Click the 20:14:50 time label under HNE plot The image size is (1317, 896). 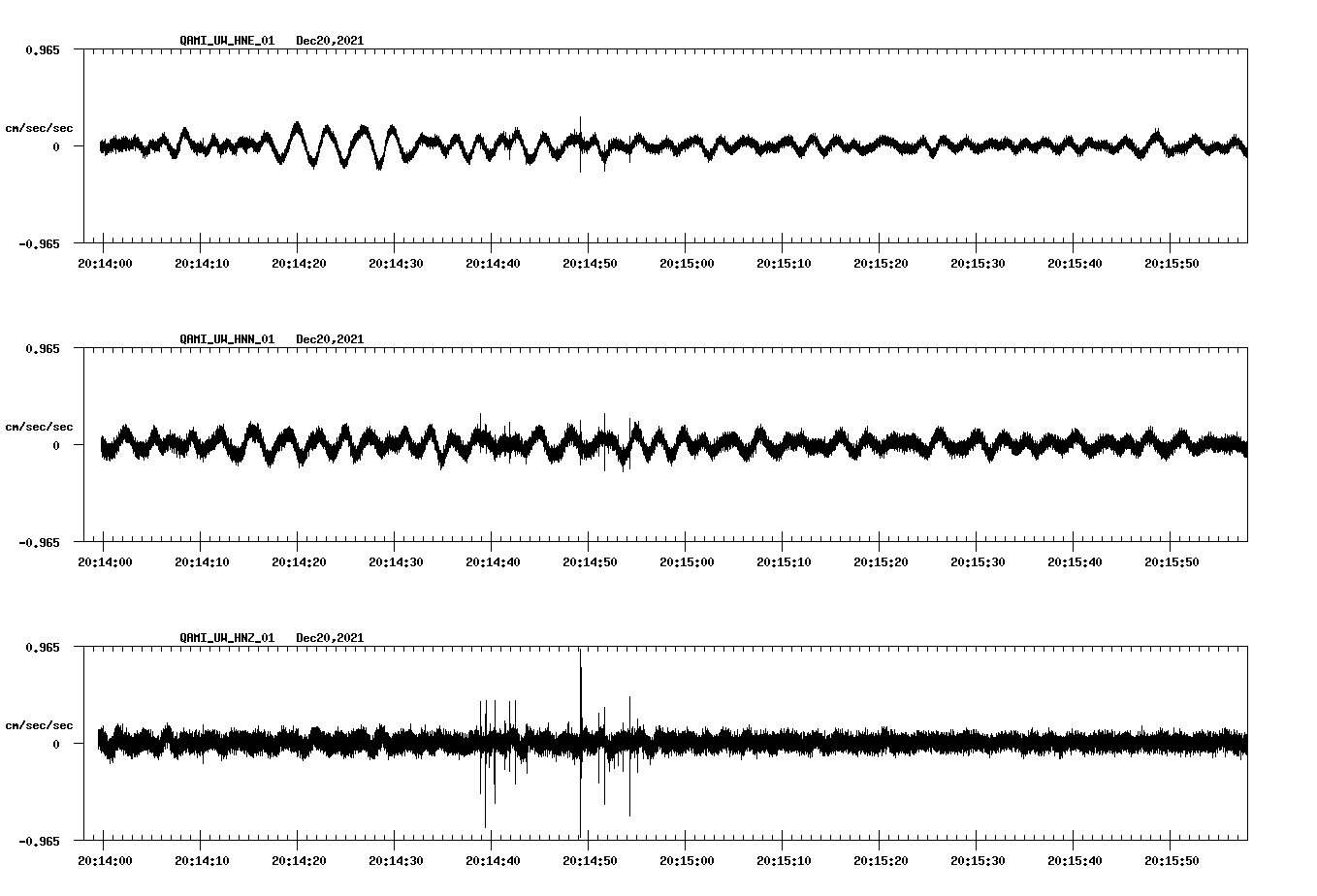point(590,264)
